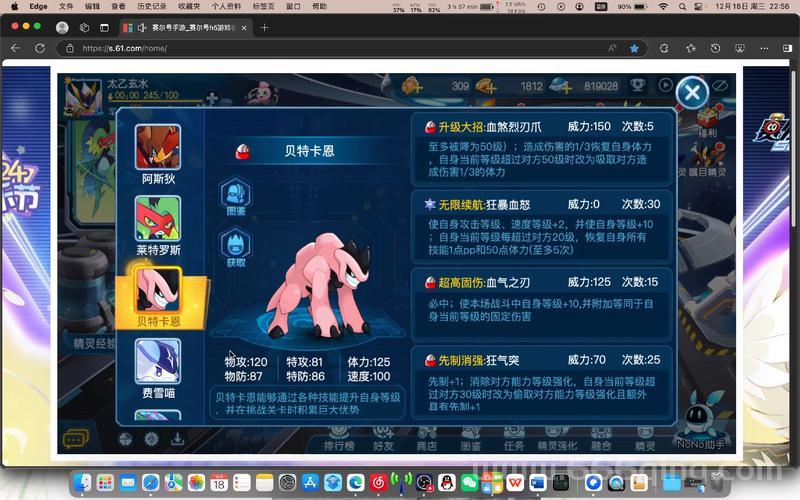The width and height of the screenshot is (800, 500).
Task: Mute the tab via speaker icon
Action: 142,28
